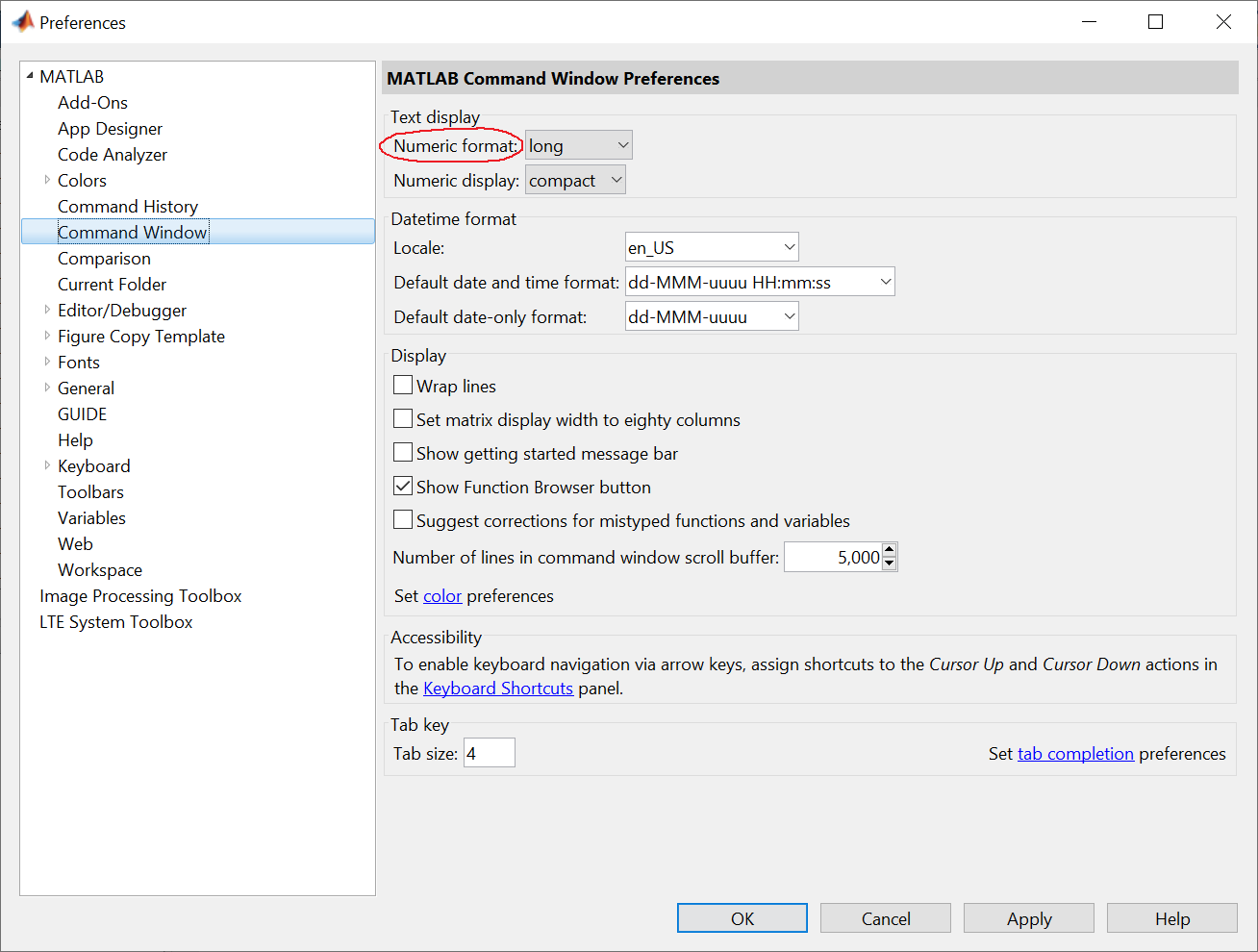Collapse the MATLAB root tree node

[x=30, y=76]
